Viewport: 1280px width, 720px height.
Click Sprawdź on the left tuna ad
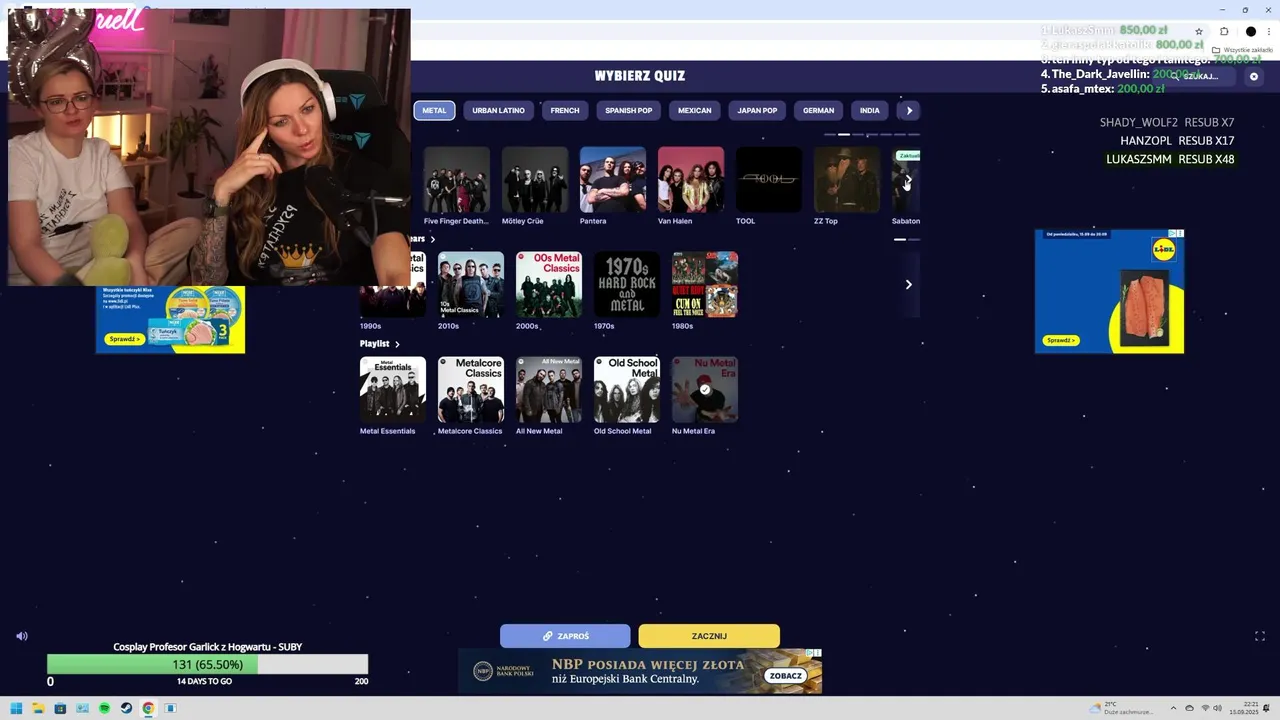[x=126, y=339]
